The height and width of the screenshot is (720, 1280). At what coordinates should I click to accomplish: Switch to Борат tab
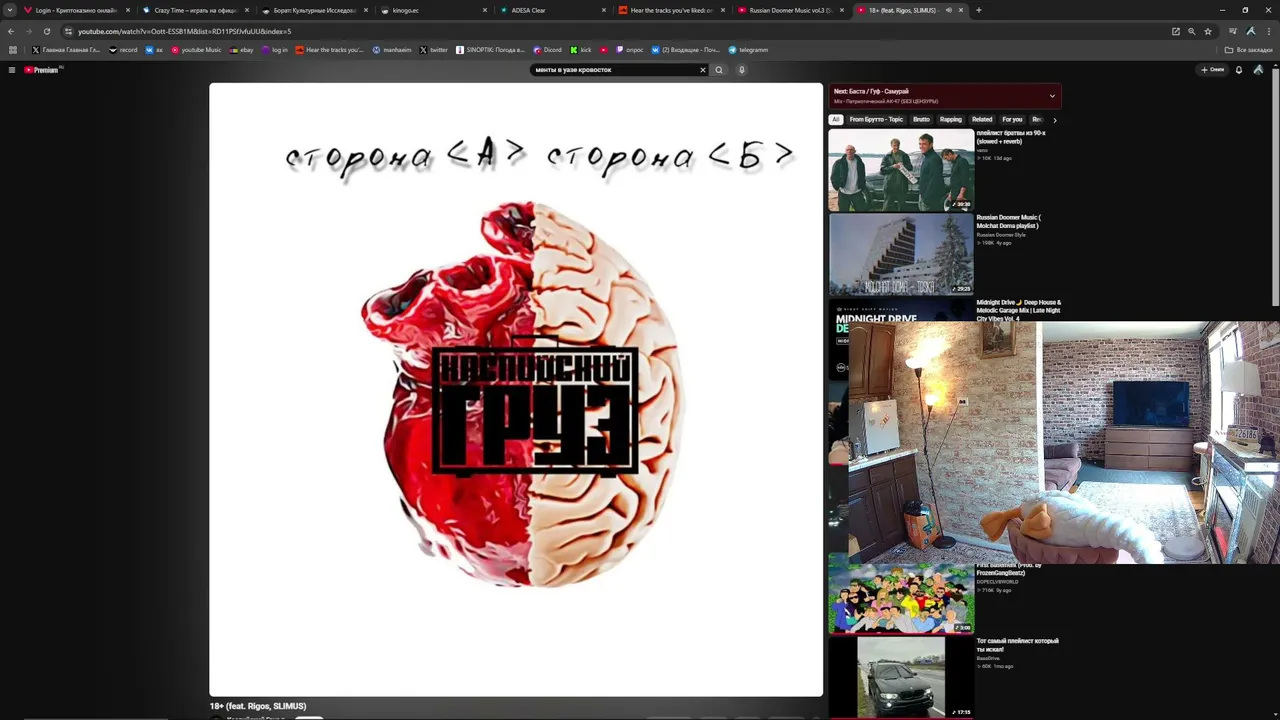tap(314, 10)
